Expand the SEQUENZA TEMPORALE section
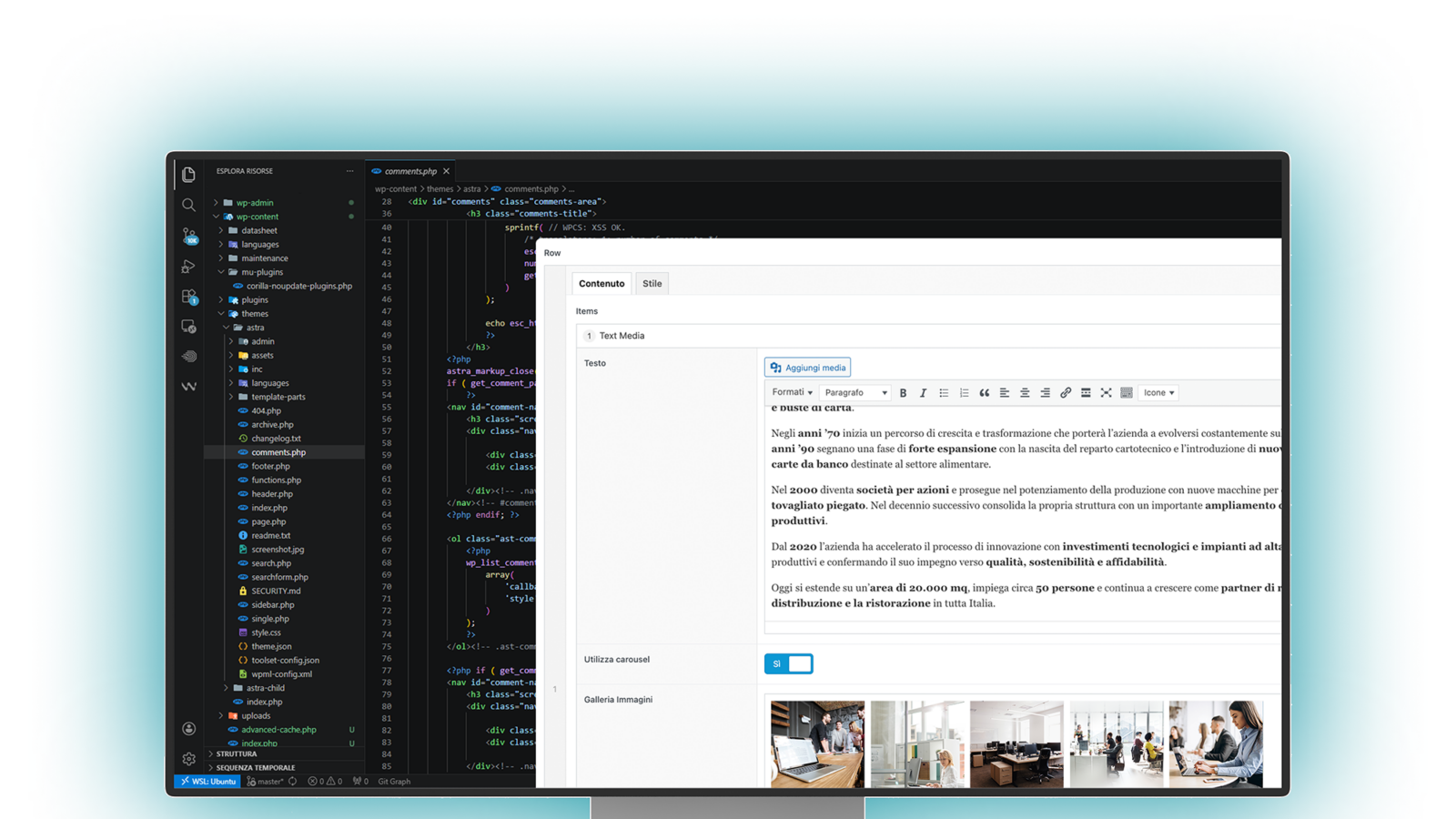The width and height of the screenshot is (1456, 819). click(255, 767)
